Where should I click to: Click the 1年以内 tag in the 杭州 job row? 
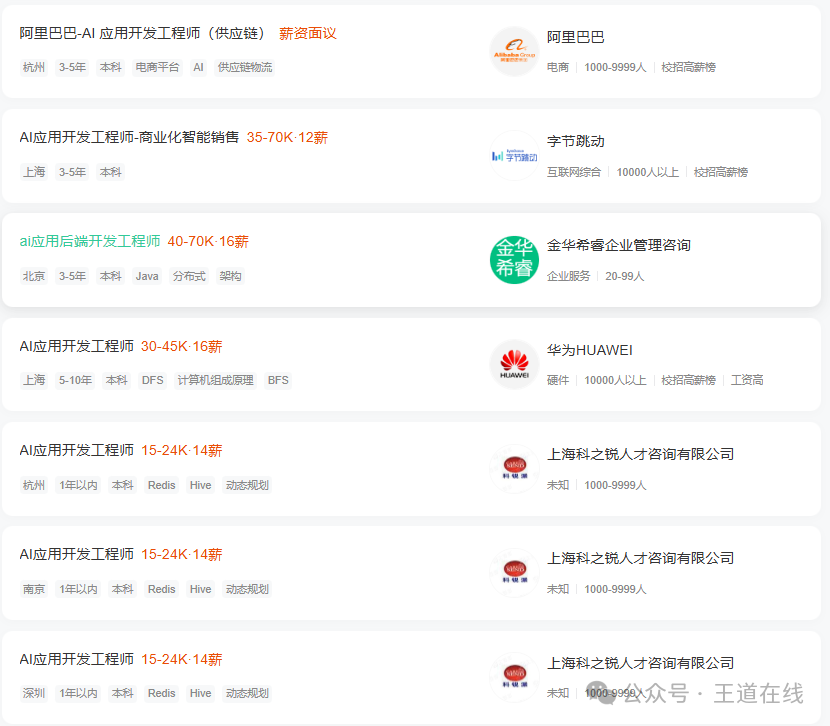(78, 485)
